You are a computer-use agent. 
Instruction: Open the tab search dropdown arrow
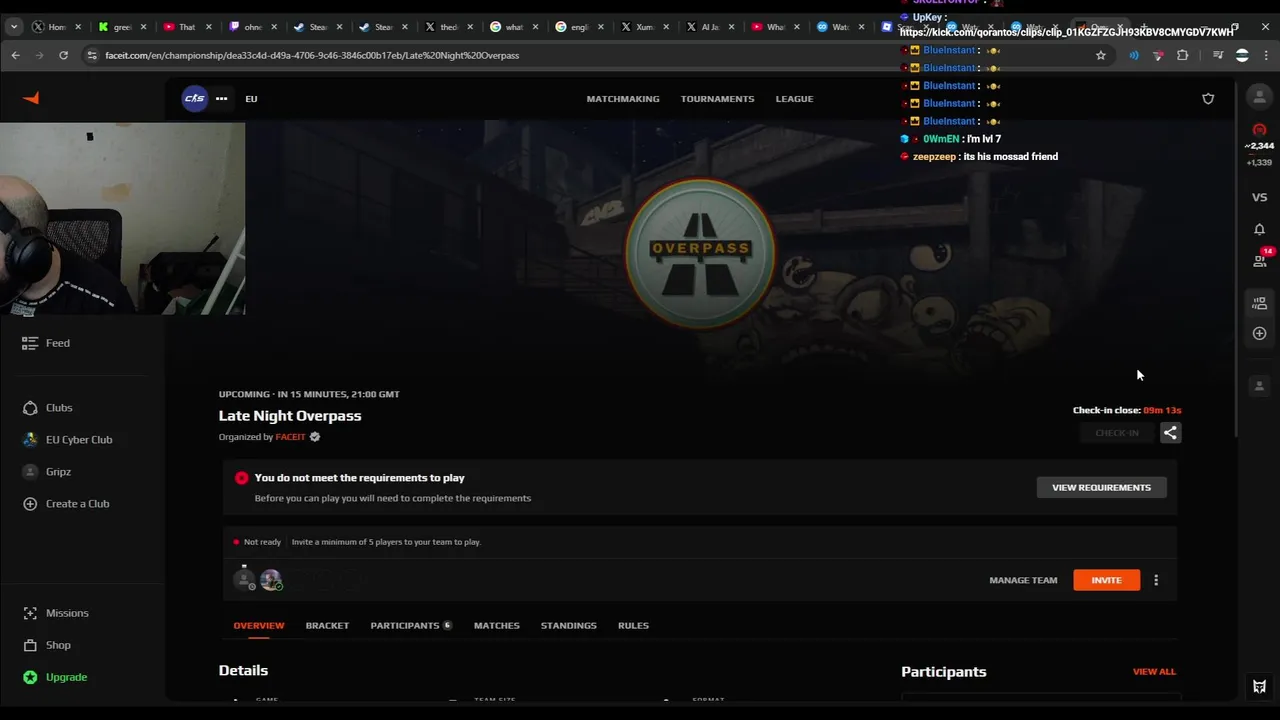coord(14,27)
